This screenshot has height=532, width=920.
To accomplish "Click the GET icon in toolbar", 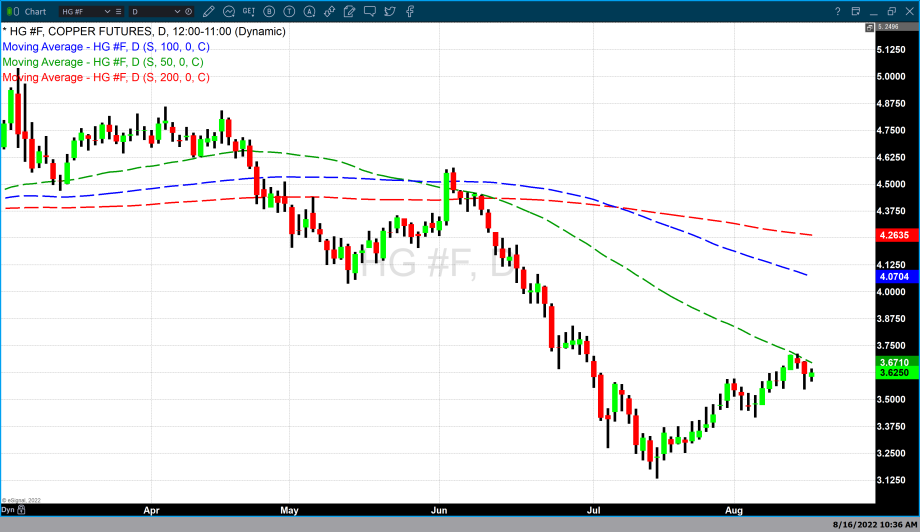I will 249,11.
